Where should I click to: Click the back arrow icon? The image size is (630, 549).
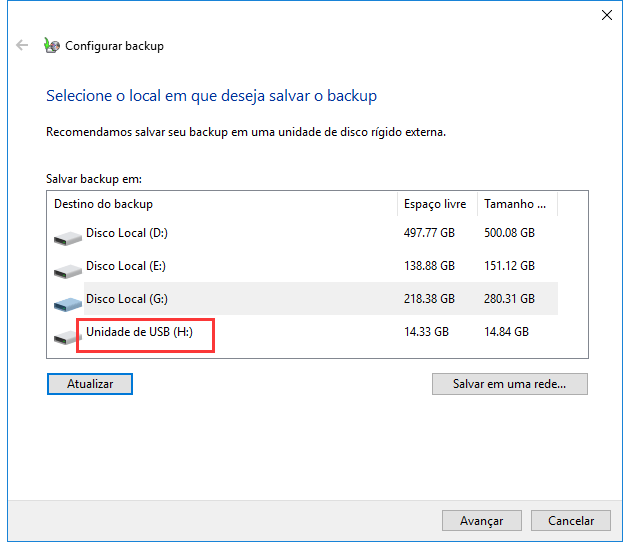point(22,46)
